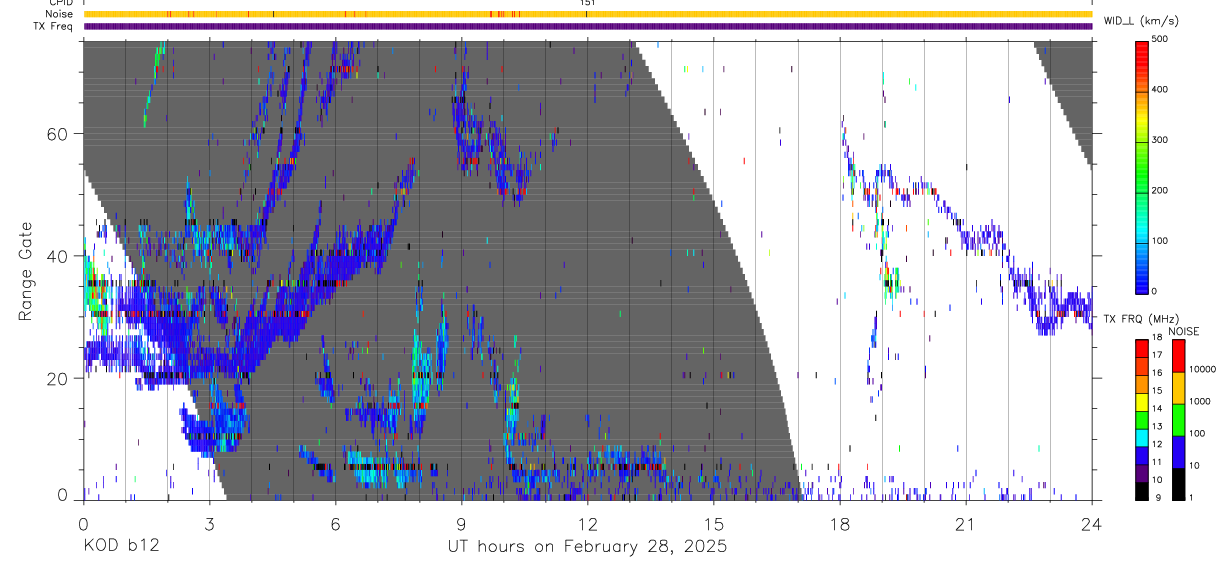Click the orange Noise strip above the plot

(587, 14)
